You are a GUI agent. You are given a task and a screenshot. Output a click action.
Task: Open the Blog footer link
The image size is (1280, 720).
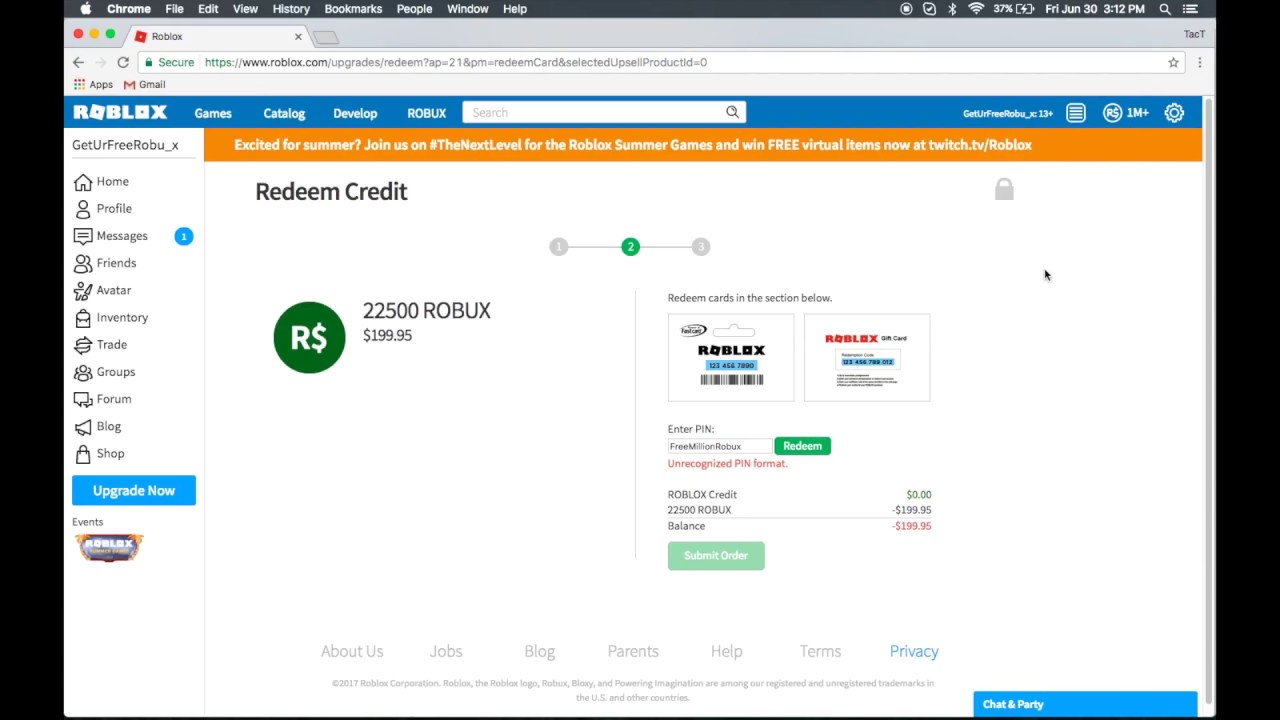click(x=539, y=651)
